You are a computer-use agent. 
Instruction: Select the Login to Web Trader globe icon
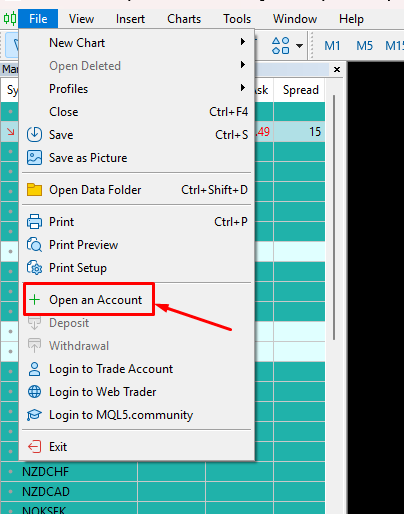coord(34,392)
